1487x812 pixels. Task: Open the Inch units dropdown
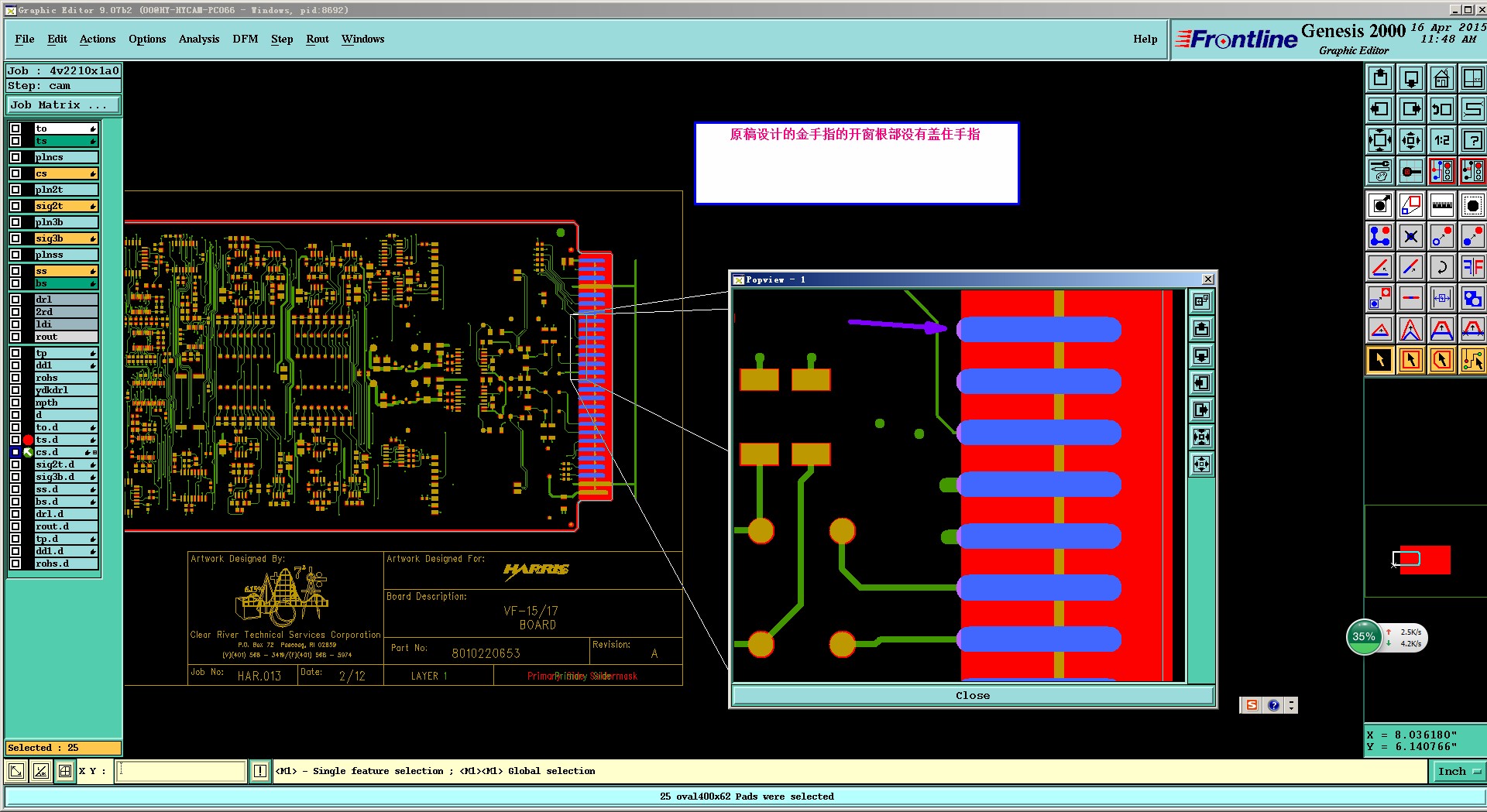(1458, 771)
